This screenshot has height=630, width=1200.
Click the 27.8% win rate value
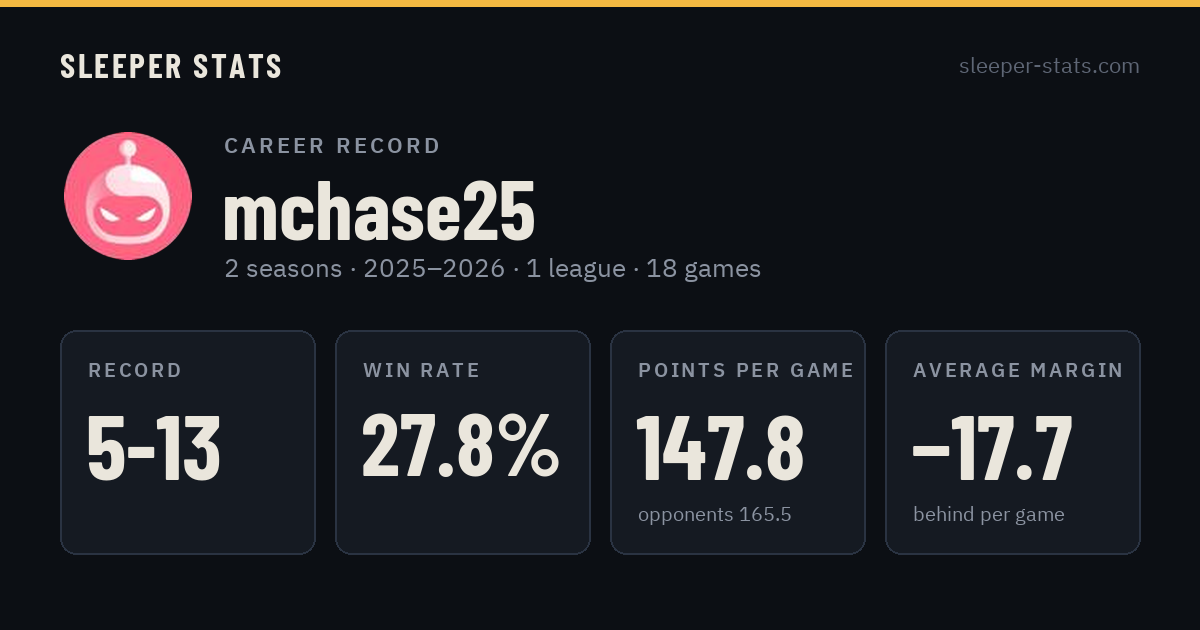pos(460,445)
